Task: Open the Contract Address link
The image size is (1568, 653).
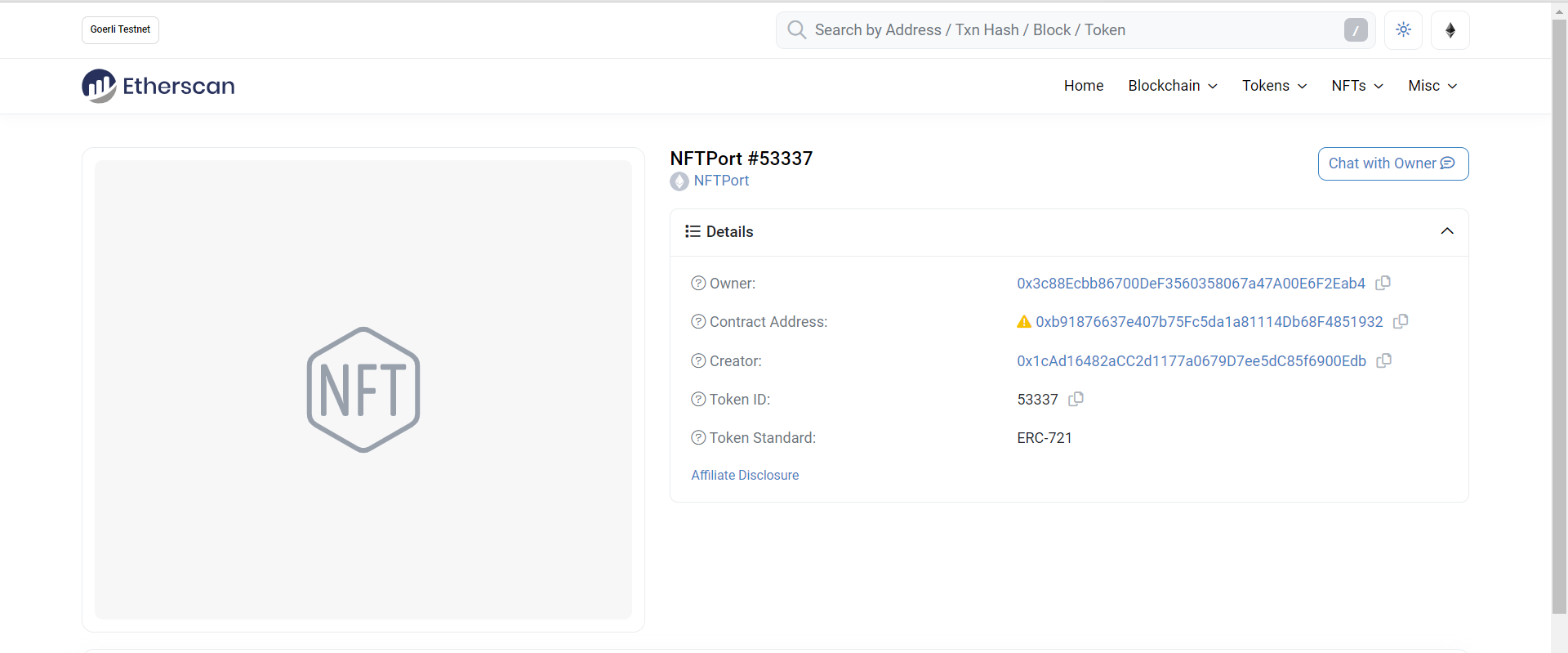Action: pos(1209,322)
